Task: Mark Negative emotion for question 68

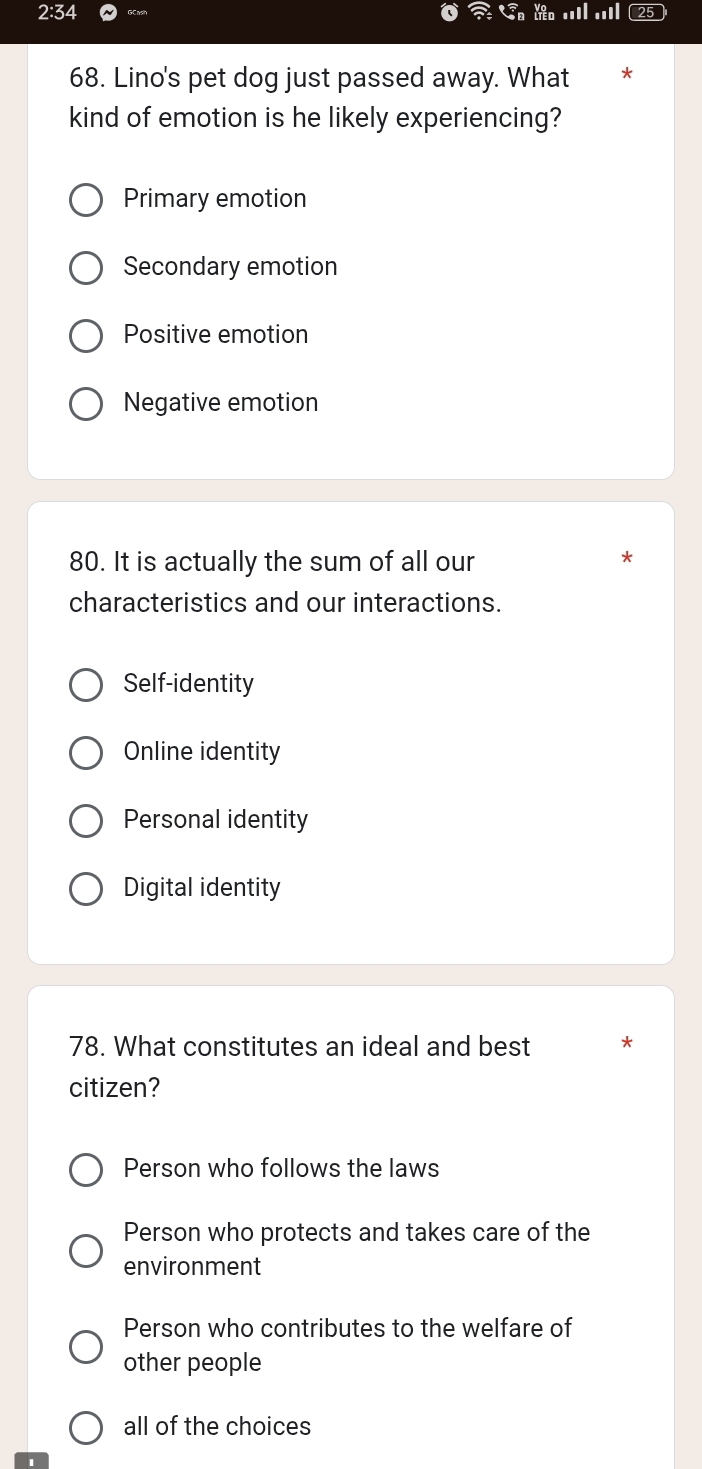Action: [x=86, y=403]
